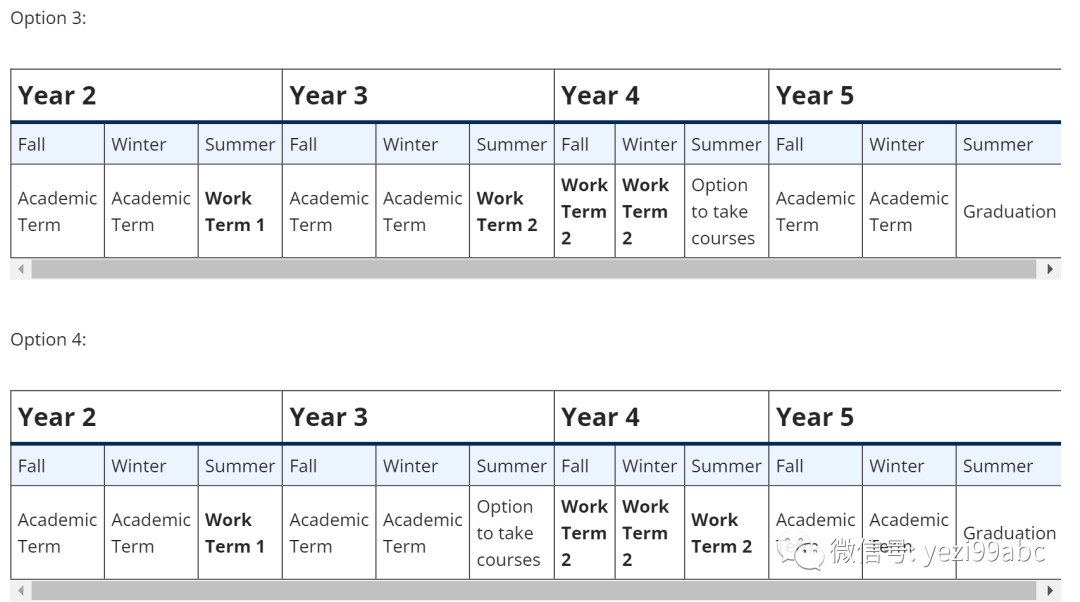
Task: Click left arrow of Option 3 scrollbar
Action: click(21, 269)
